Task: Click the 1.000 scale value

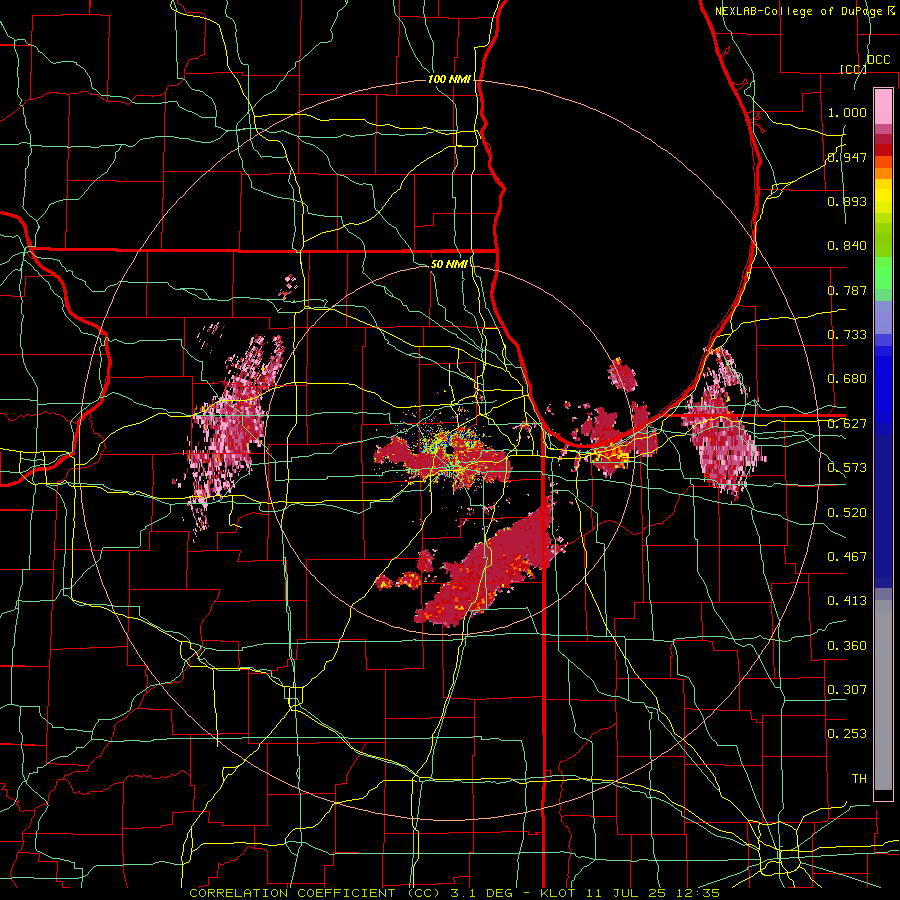Action: (x=847, y=112)
